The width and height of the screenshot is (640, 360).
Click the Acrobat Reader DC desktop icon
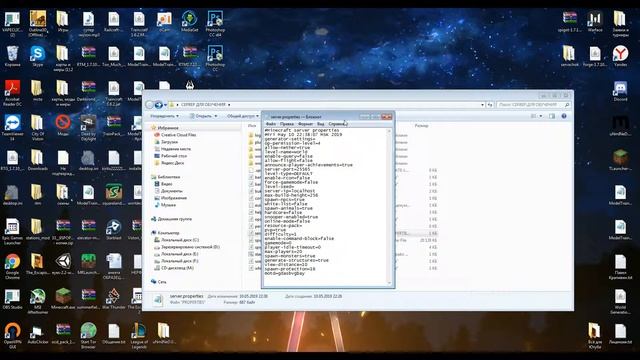12,93
